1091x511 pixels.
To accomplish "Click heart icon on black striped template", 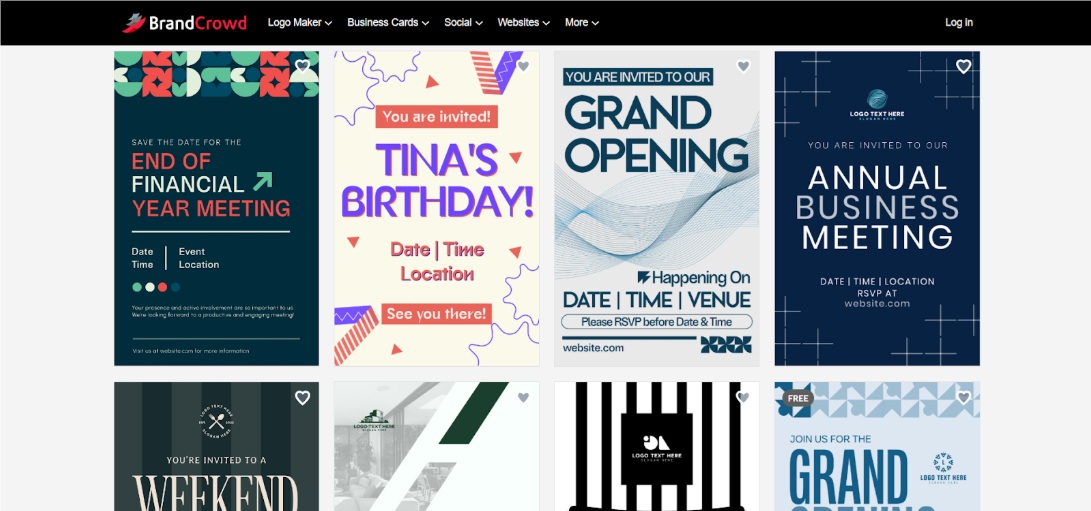I will 743,398.
